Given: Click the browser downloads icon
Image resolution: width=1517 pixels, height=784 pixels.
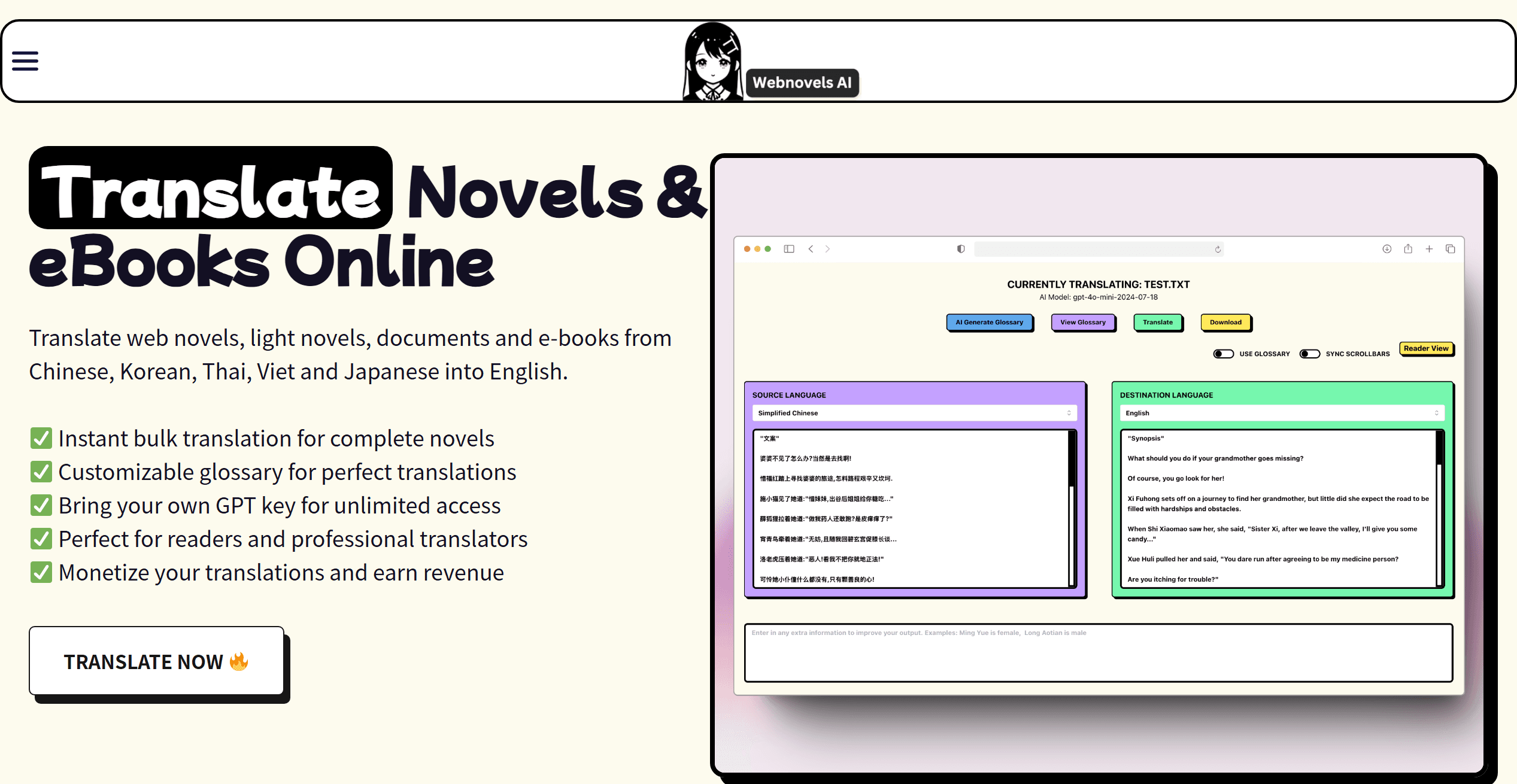Looking at the screenshot, I should (1386, 249).
